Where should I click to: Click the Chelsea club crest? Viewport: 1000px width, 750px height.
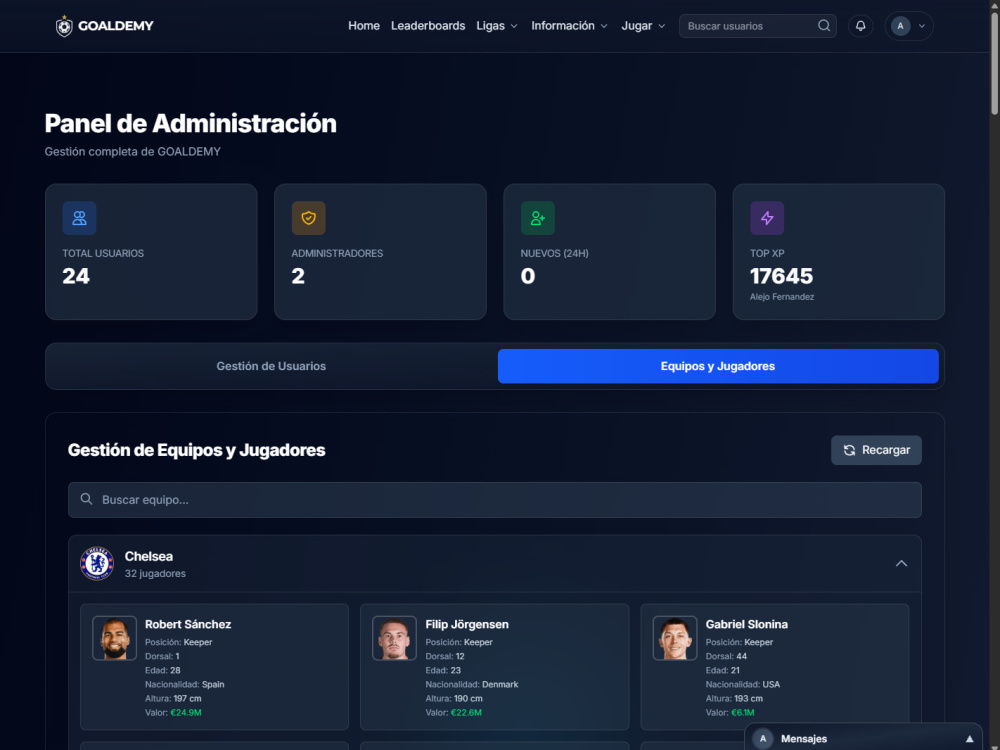pyautogui.click(x=97, y=563)
